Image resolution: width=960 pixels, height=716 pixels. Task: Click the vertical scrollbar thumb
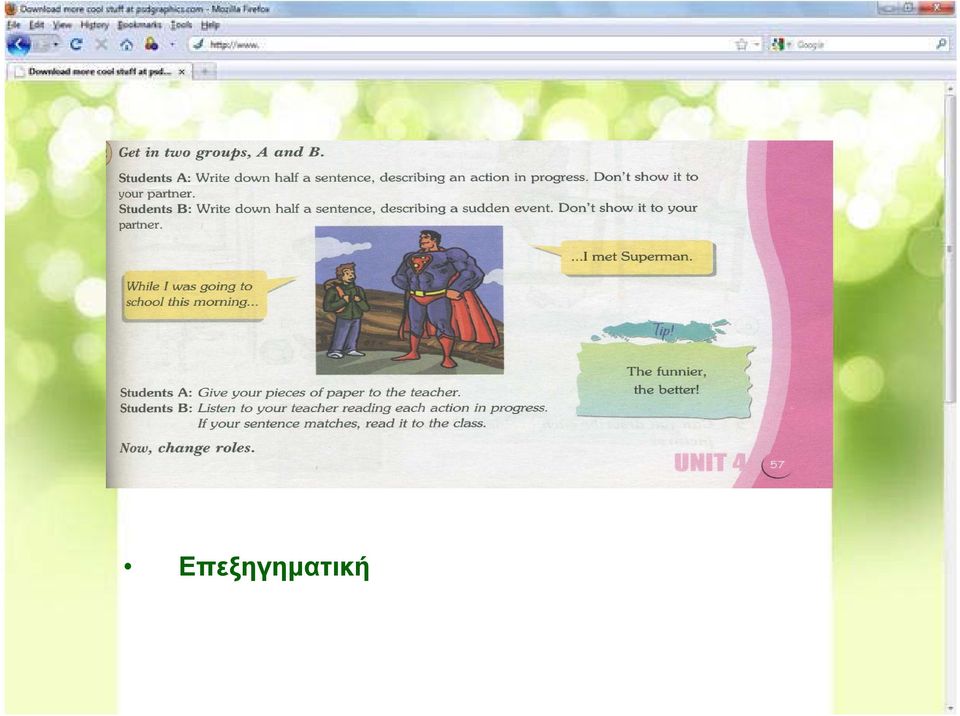(950, 248)
